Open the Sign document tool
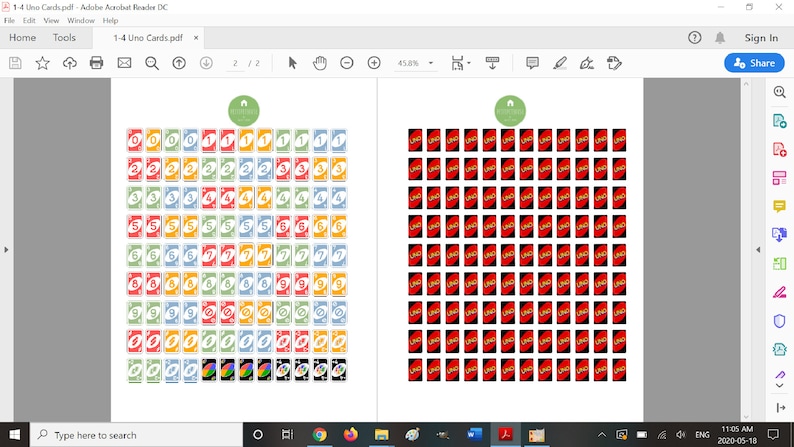The width and height of the screenshot is (794, 447). click(x=587, y=63)
